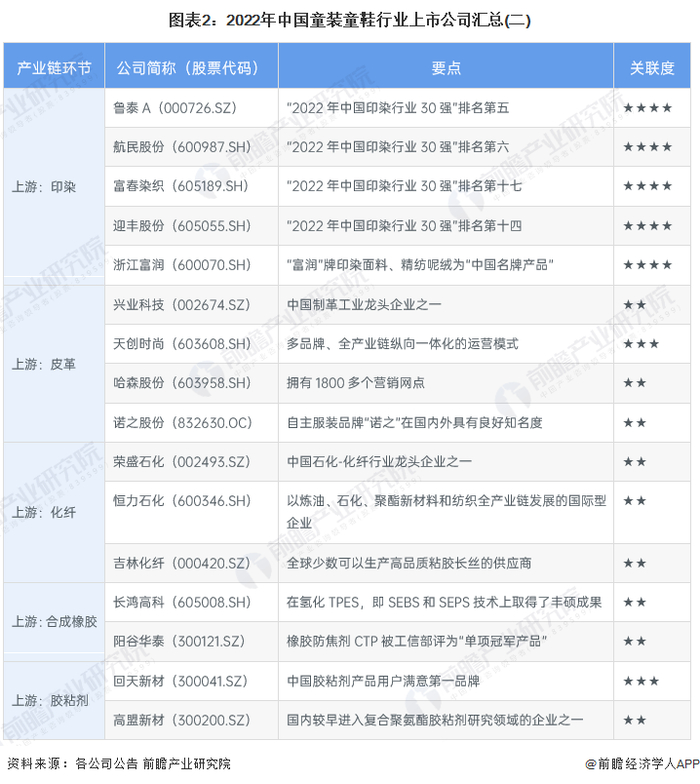700x784 pixels.
Task: Click the two-star rating for 吉林化纤
Action: coord(634,563)
